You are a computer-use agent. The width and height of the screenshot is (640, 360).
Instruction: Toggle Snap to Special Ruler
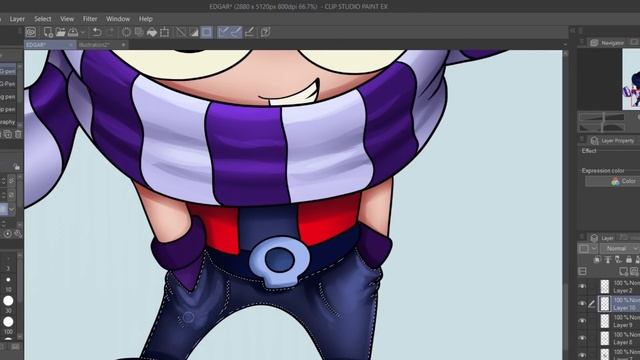(x=236, y=32)
